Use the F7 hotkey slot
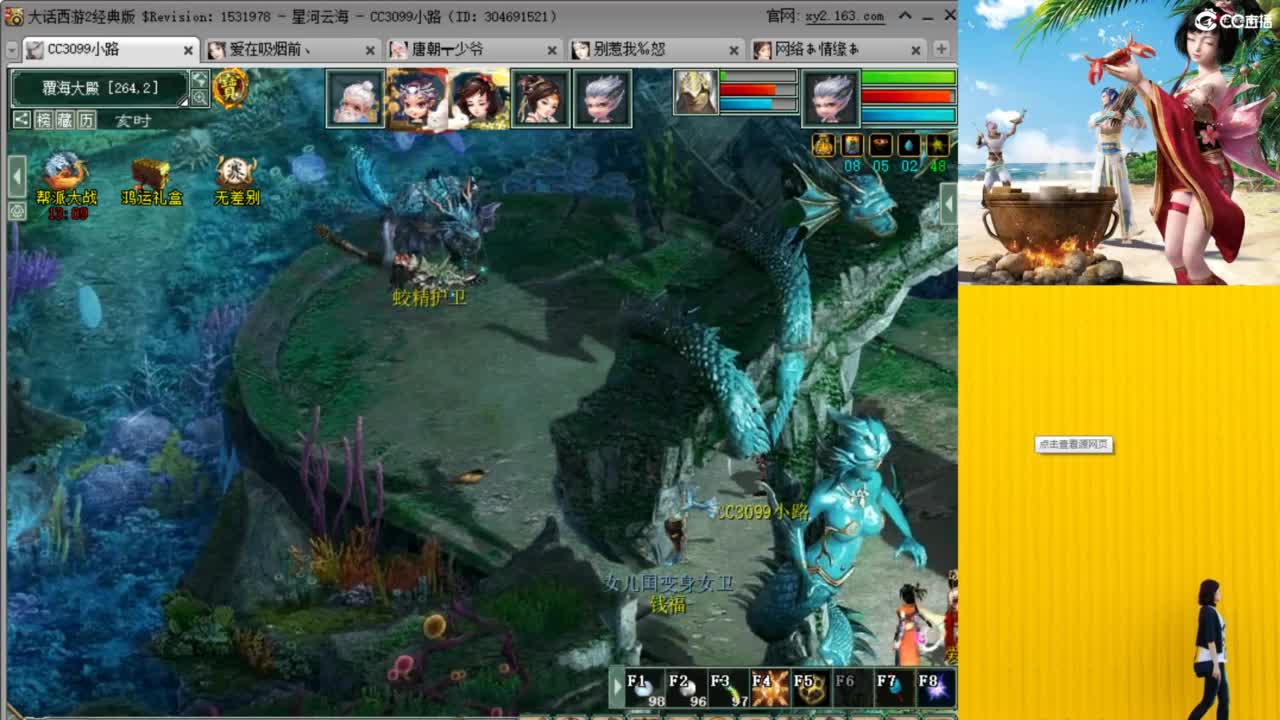Image resolution: width=1280 pixels, height=720 pixels. click(x=894, y=689)
